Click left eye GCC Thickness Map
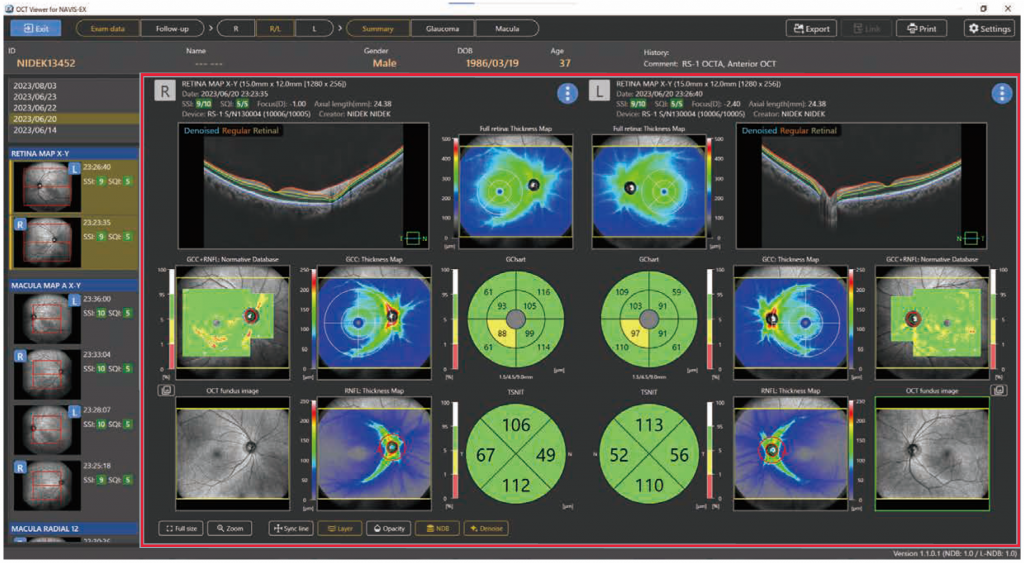 (790, 323)
